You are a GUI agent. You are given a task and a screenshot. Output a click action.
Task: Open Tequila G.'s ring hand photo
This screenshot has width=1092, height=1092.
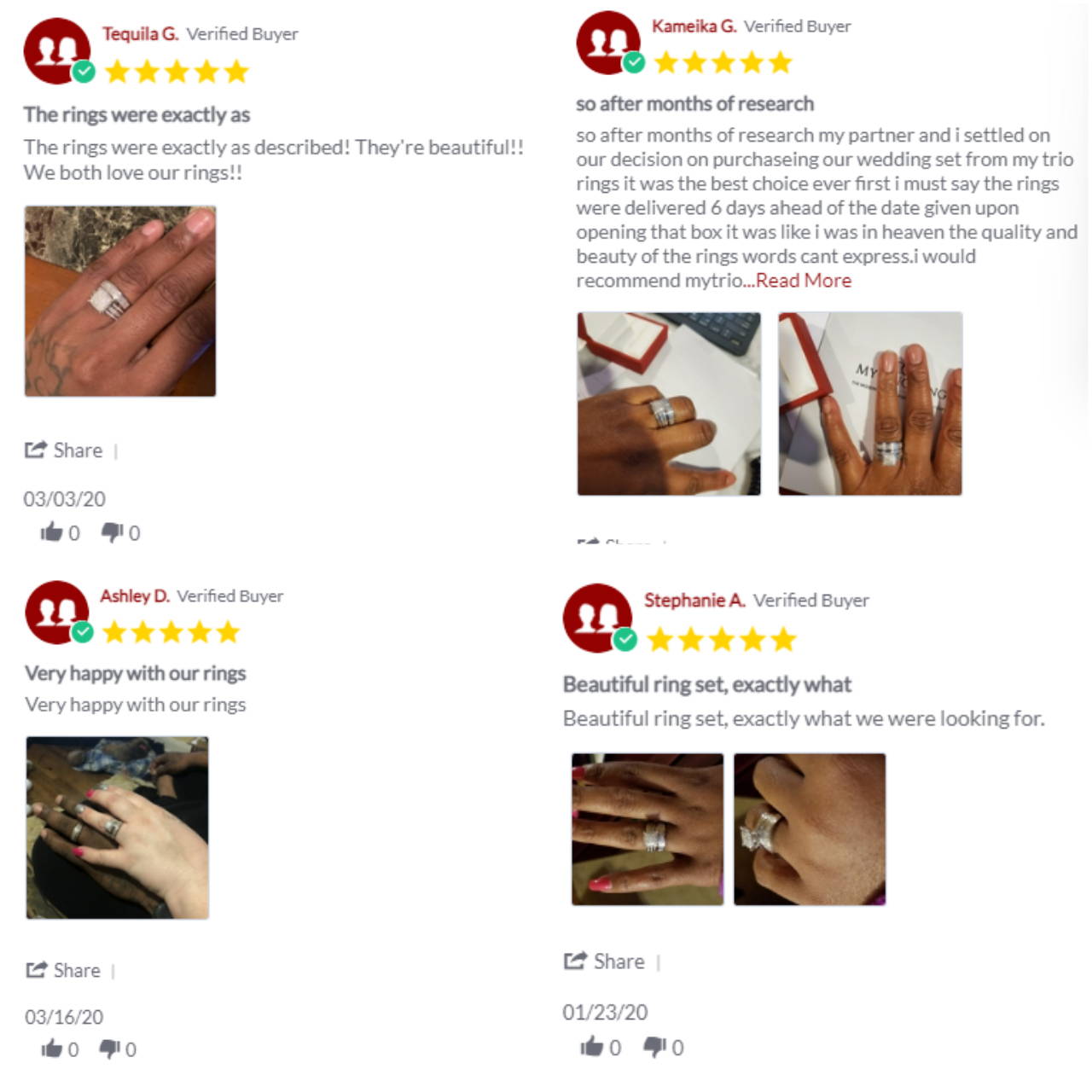click(x=120, y=301)
